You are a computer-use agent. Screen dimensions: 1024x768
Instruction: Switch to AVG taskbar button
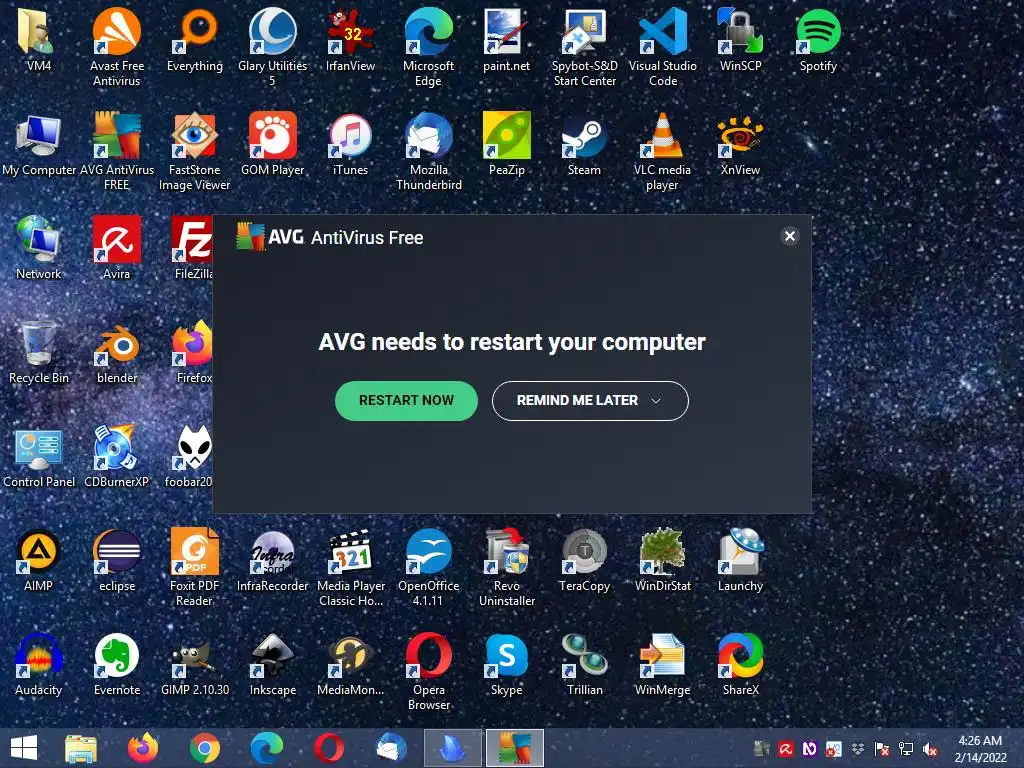(515, 748)
